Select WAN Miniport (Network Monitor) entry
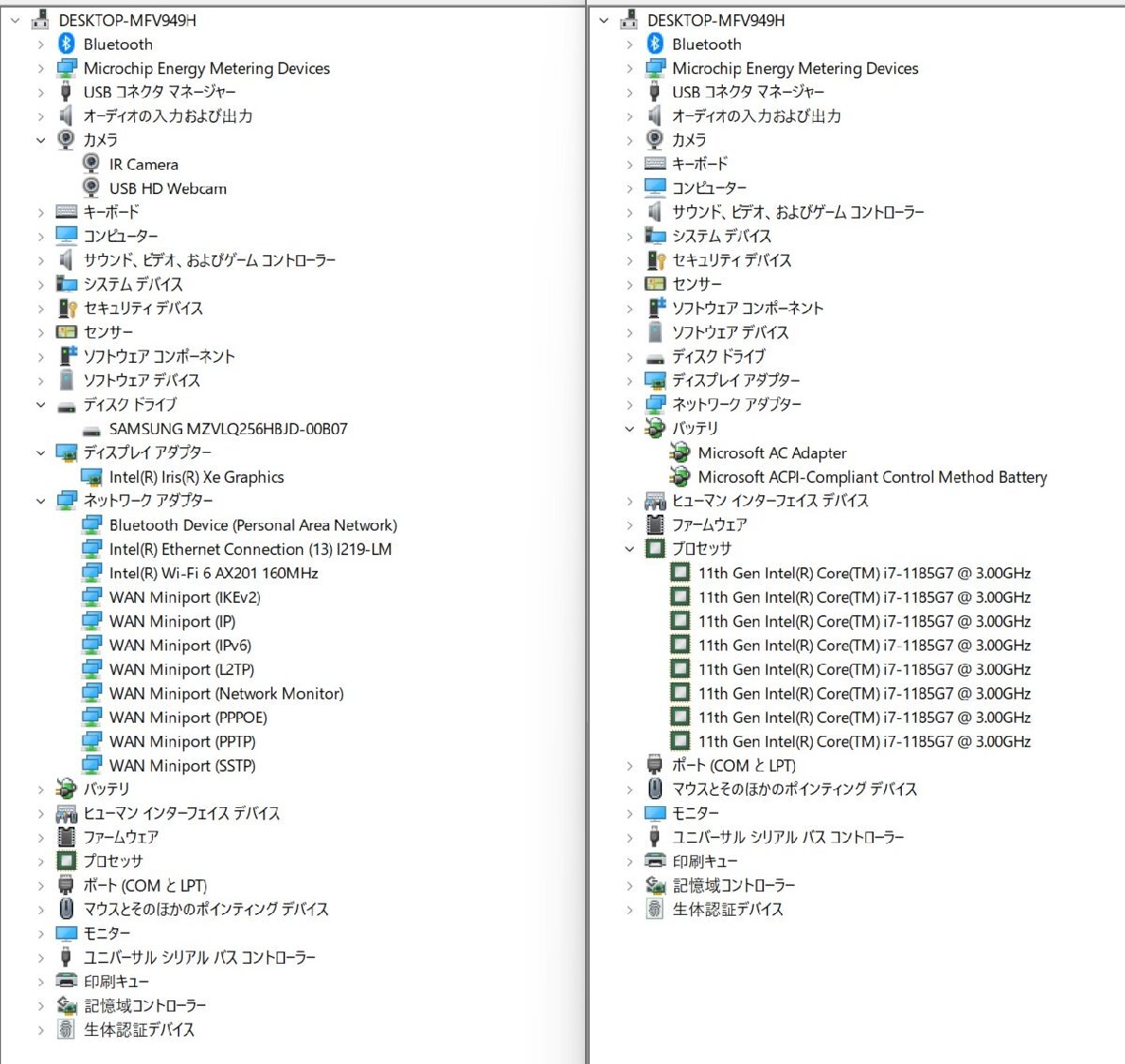This screenshot has width=1125, height=1064. click(x=227, y=694)
